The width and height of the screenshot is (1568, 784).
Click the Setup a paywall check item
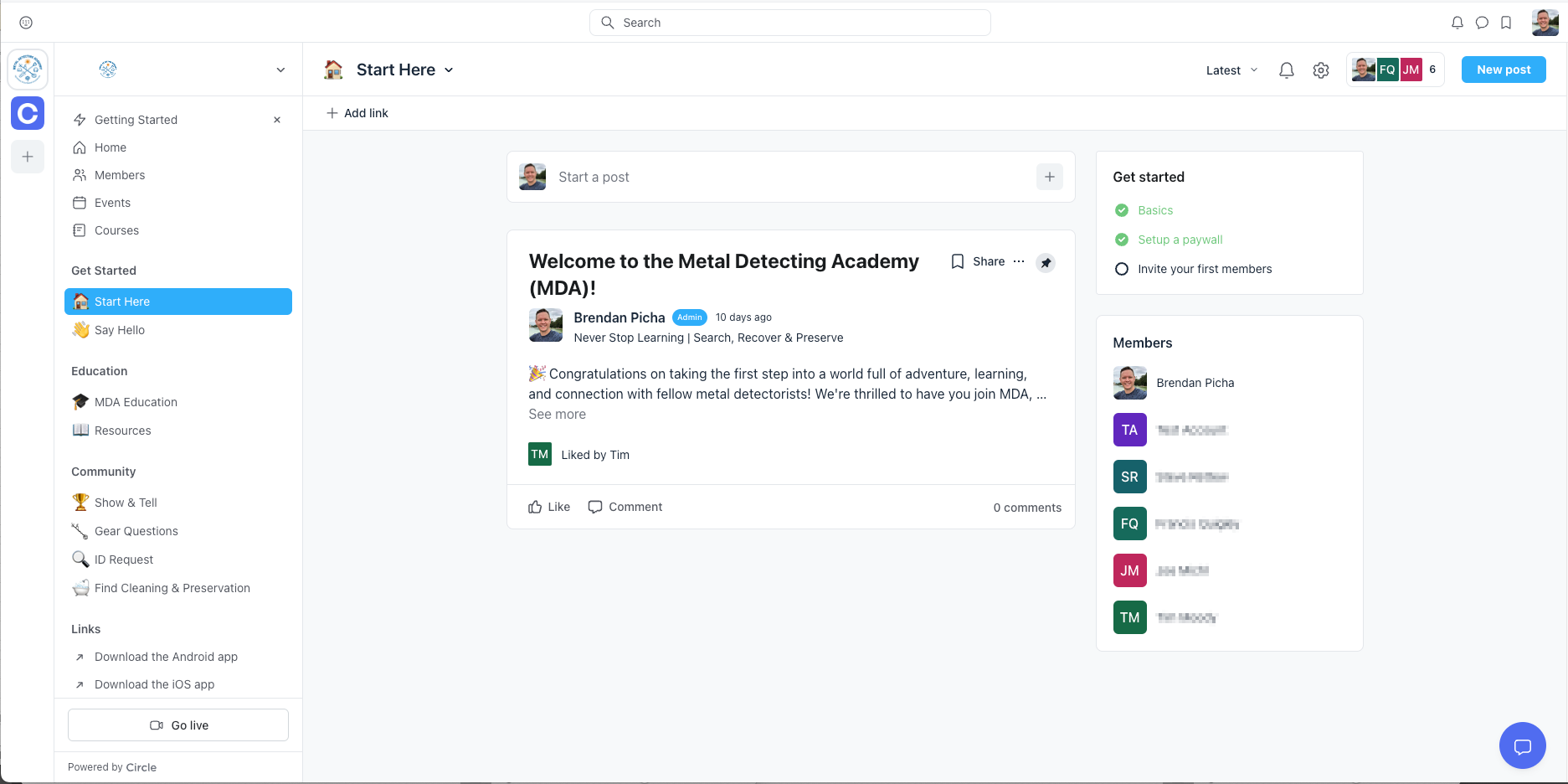pyautogui.click(x=1180, y=240)
